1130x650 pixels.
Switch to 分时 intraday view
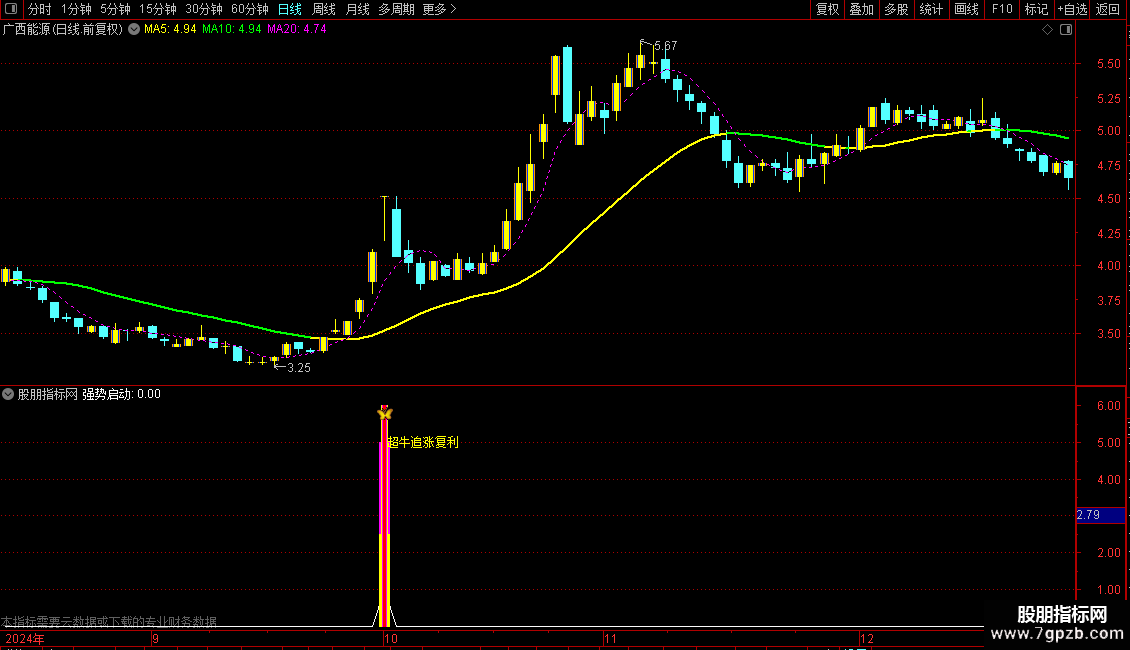40,9
